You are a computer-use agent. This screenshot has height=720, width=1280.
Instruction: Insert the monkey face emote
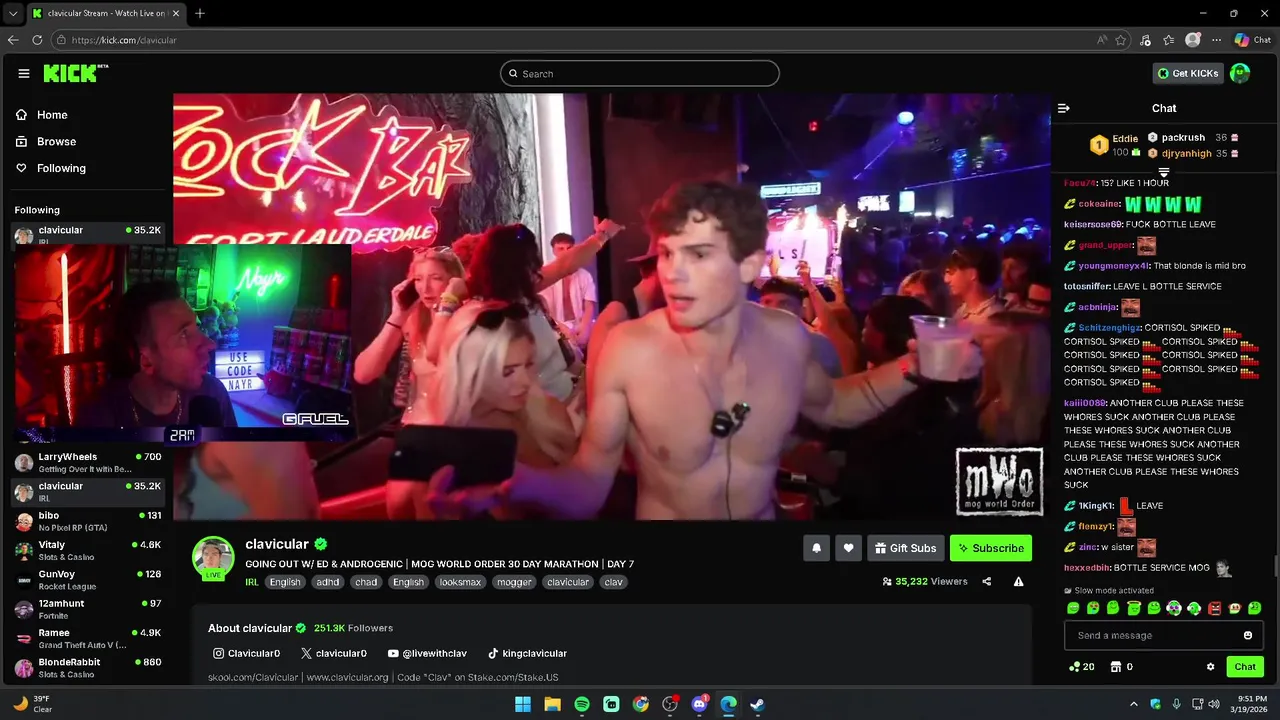[x=1235, y=608]
